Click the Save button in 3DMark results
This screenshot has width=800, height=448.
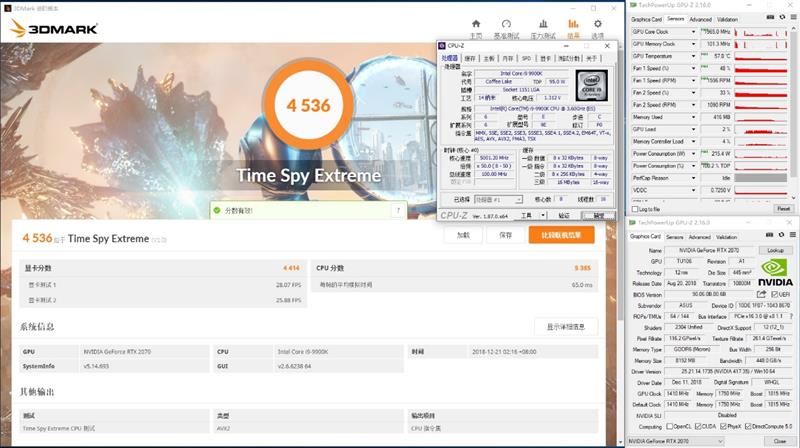click(505, 235)
